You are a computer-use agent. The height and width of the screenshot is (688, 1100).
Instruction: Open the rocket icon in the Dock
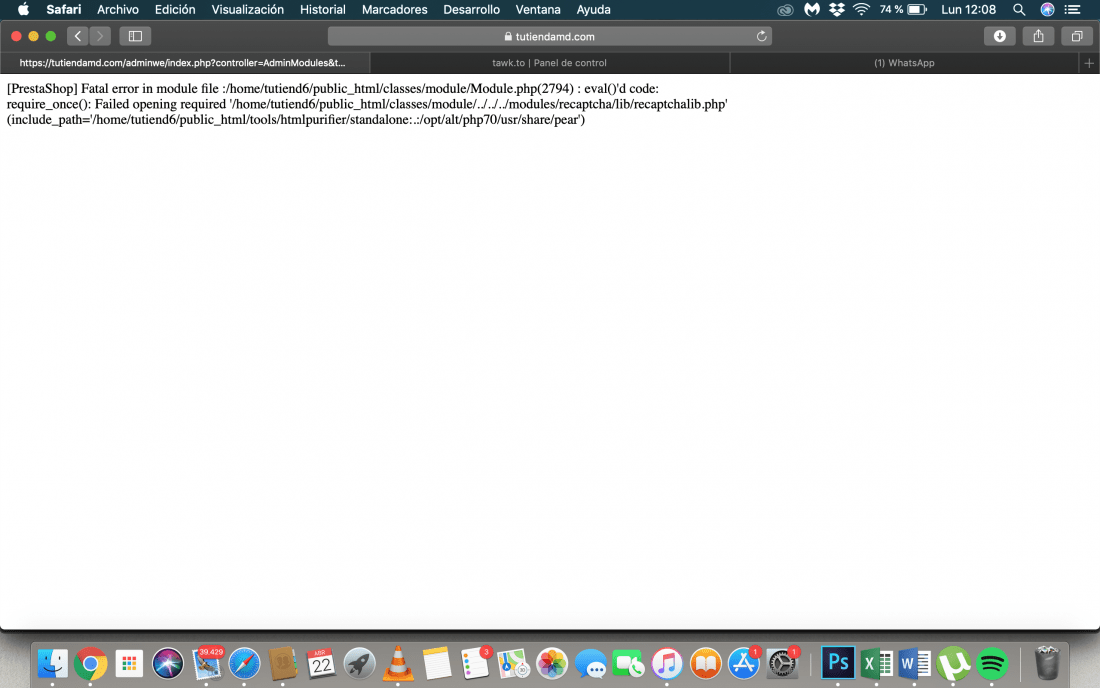tap(359, 663)
